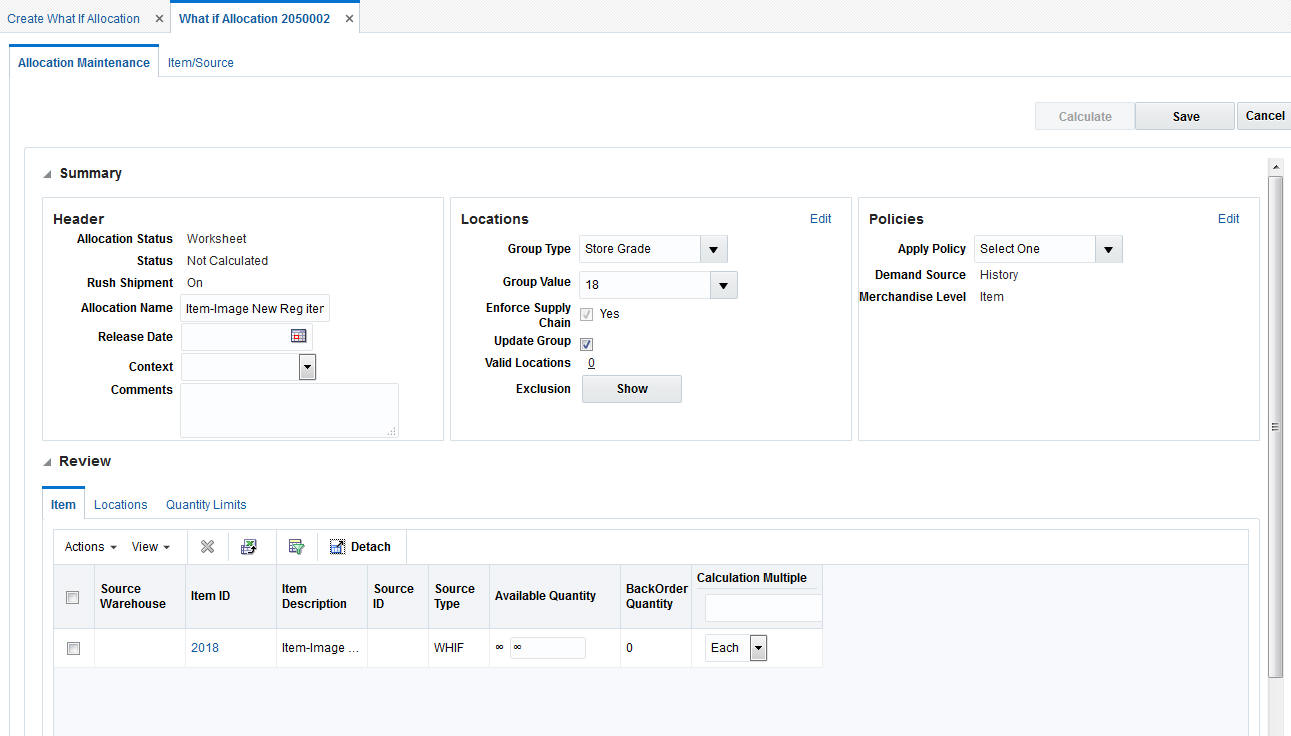Screen dimensions: 1291x736
Task: Open the Quantity Limits tab in Review
Action: (x=206, y=504)
